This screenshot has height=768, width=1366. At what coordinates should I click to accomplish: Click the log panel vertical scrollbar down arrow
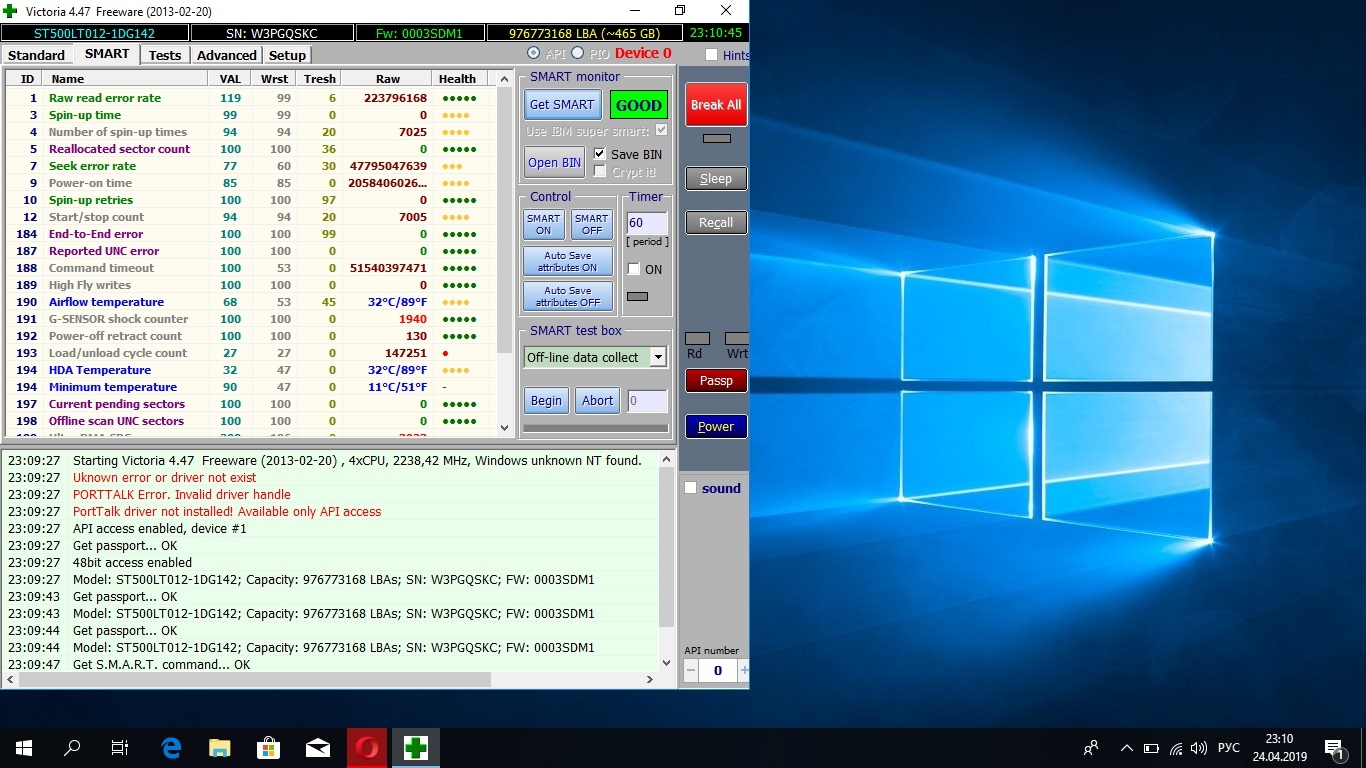[667, 662]
